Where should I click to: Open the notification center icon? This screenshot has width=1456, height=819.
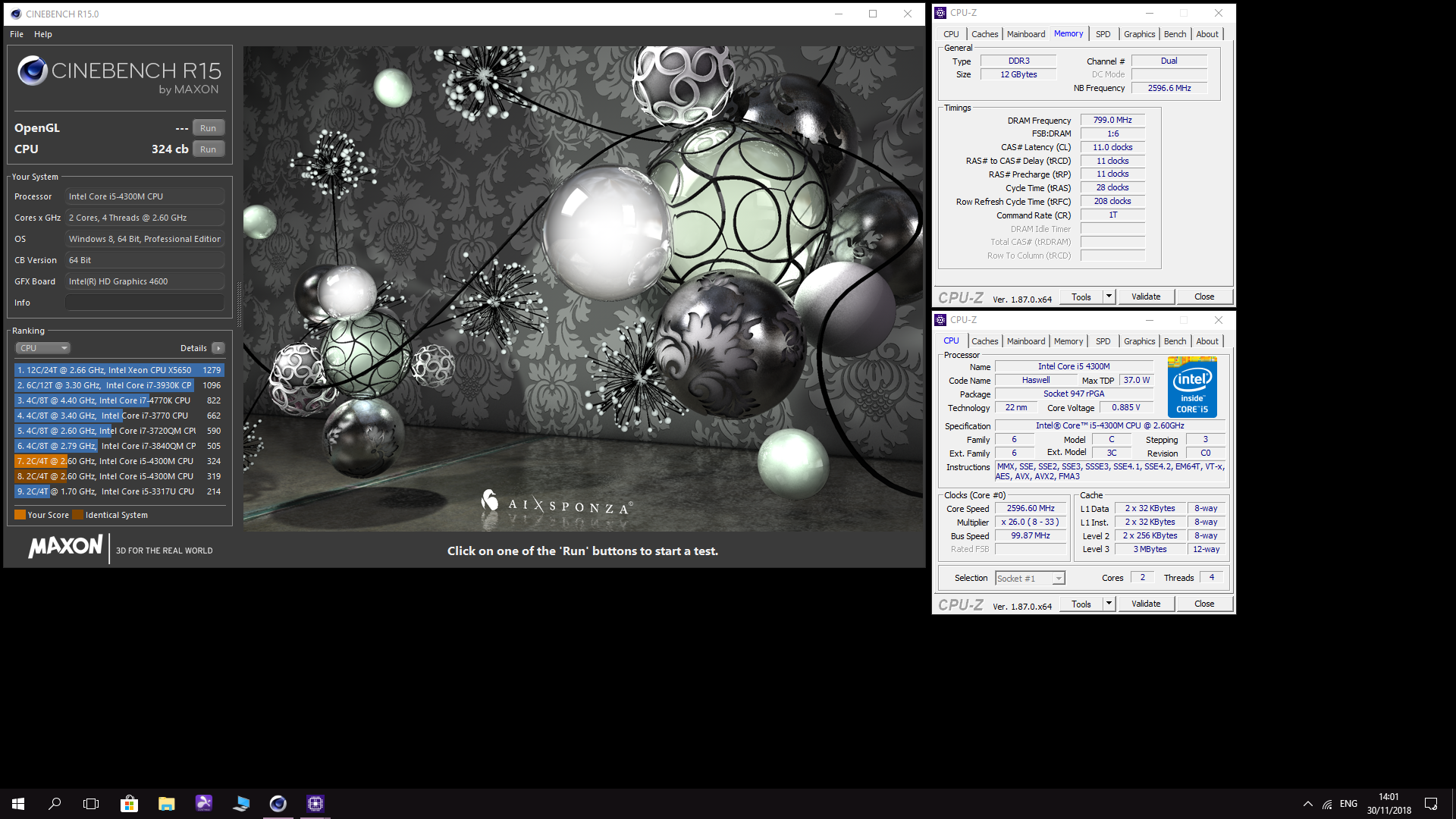1431,804
